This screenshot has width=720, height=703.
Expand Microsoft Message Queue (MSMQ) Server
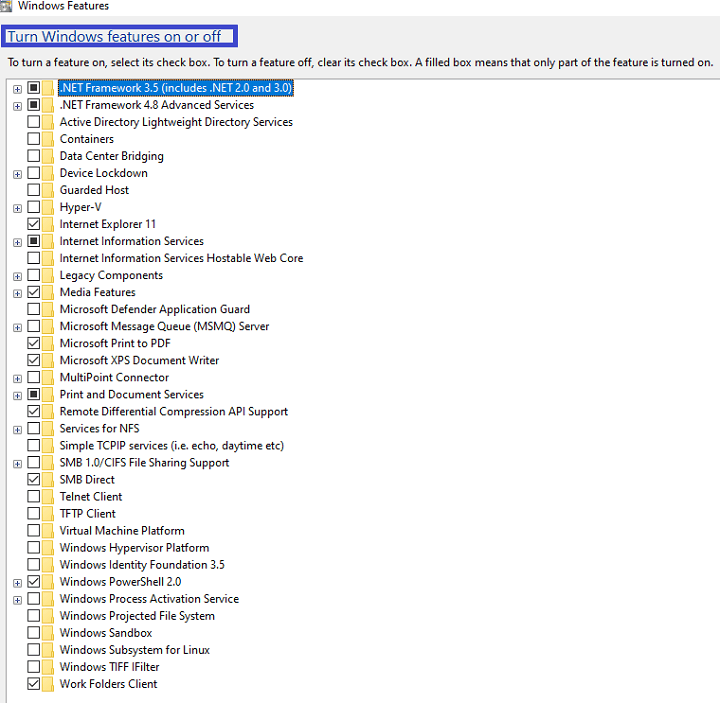(17, 328)
